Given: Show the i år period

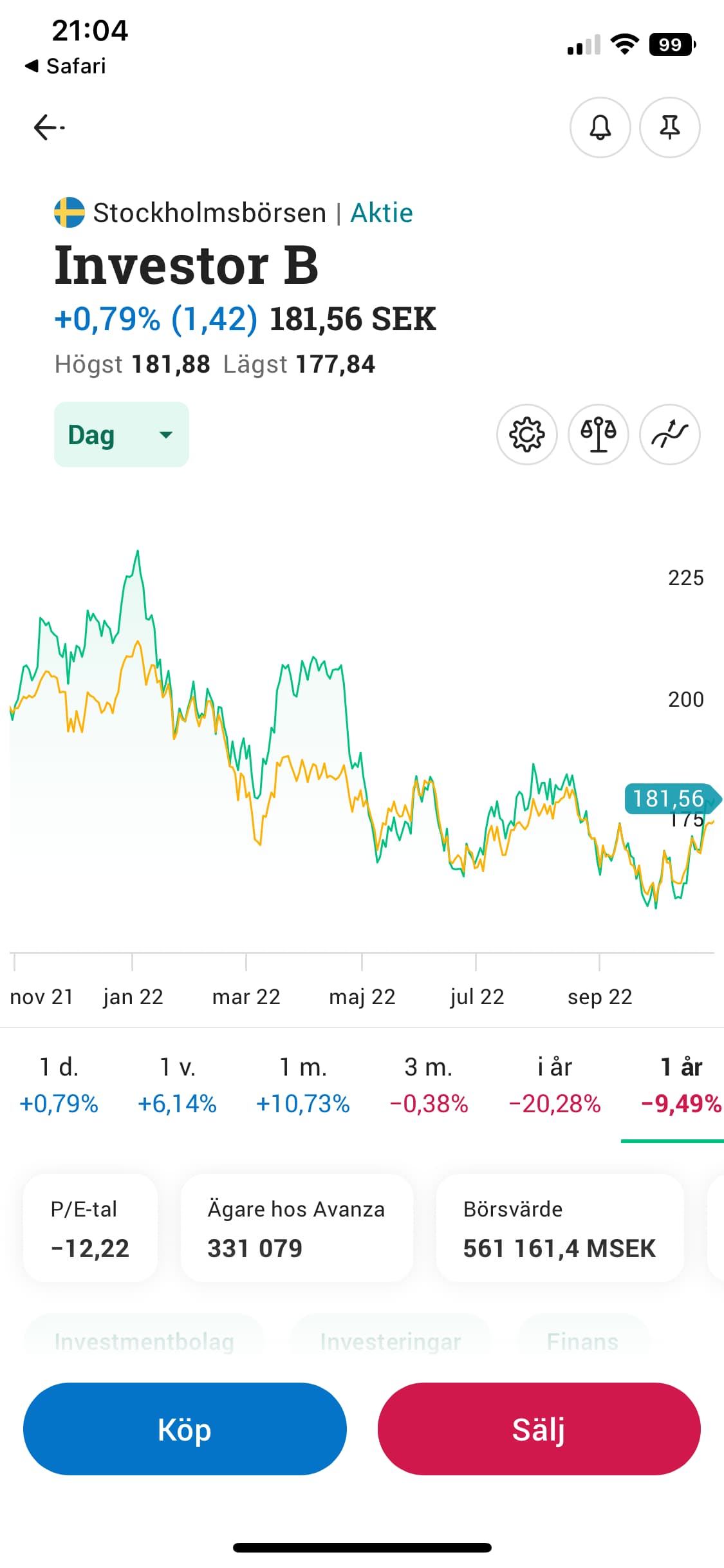Looking at the screenshot, I should point(554,1085).
